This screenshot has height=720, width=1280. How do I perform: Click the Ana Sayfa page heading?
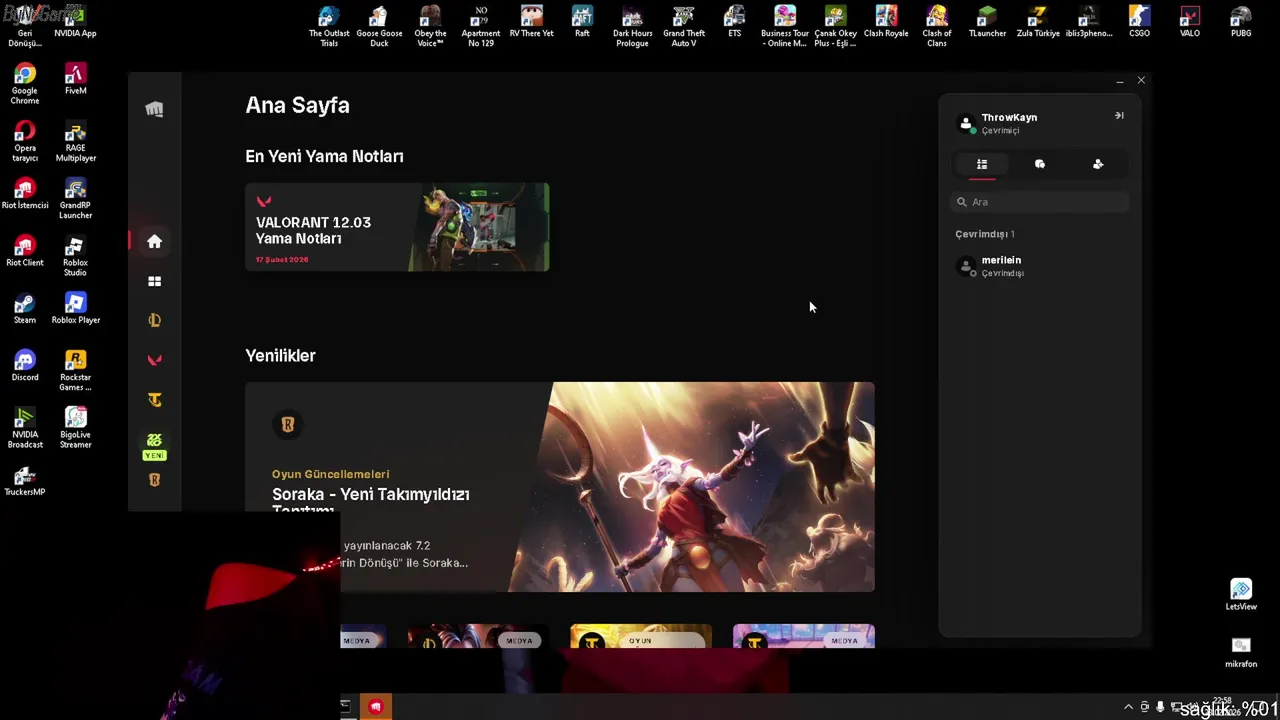coord(297,105)
